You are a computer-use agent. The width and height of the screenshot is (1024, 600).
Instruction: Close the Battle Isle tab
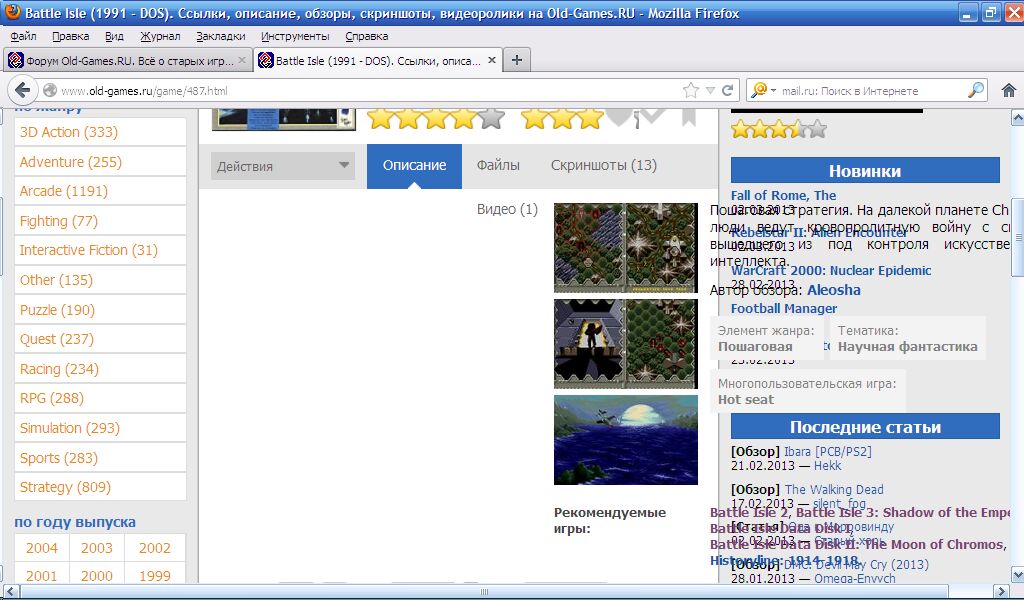tap(492, 60)
